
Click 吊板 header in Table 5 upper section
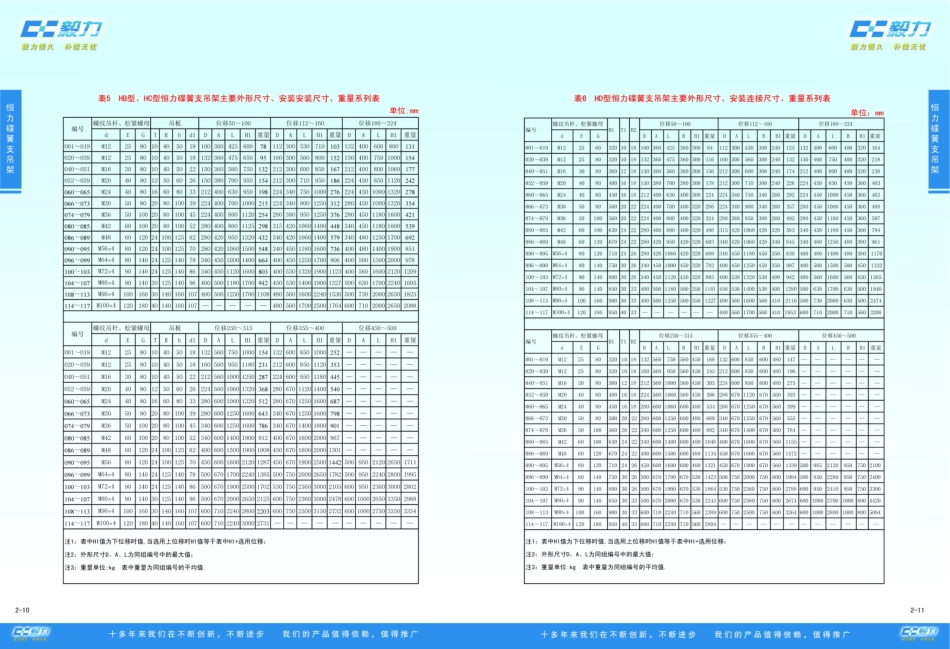(x=175, y=123)
